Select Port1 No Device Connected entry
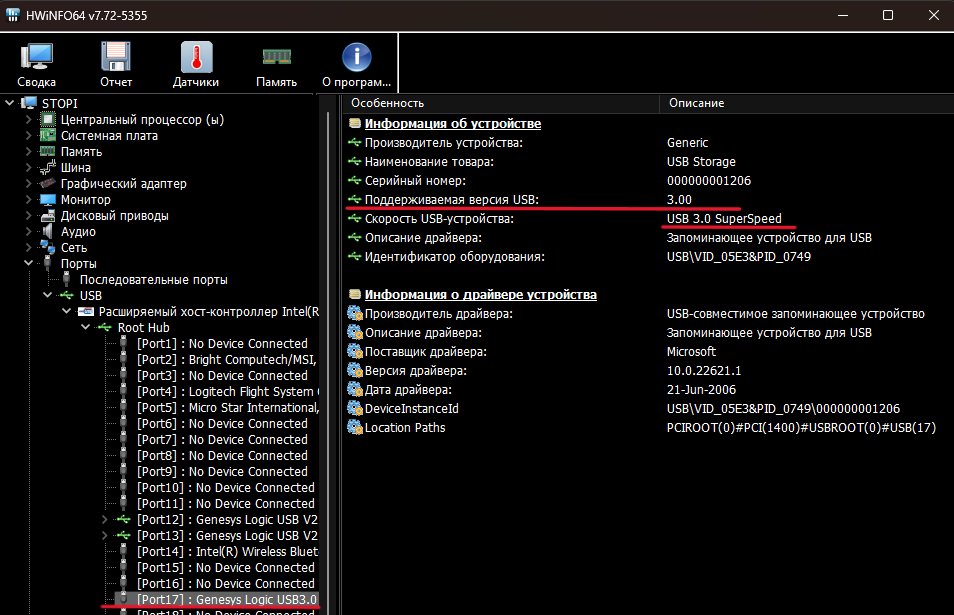The image size is (954, 615). click(222, 344)
